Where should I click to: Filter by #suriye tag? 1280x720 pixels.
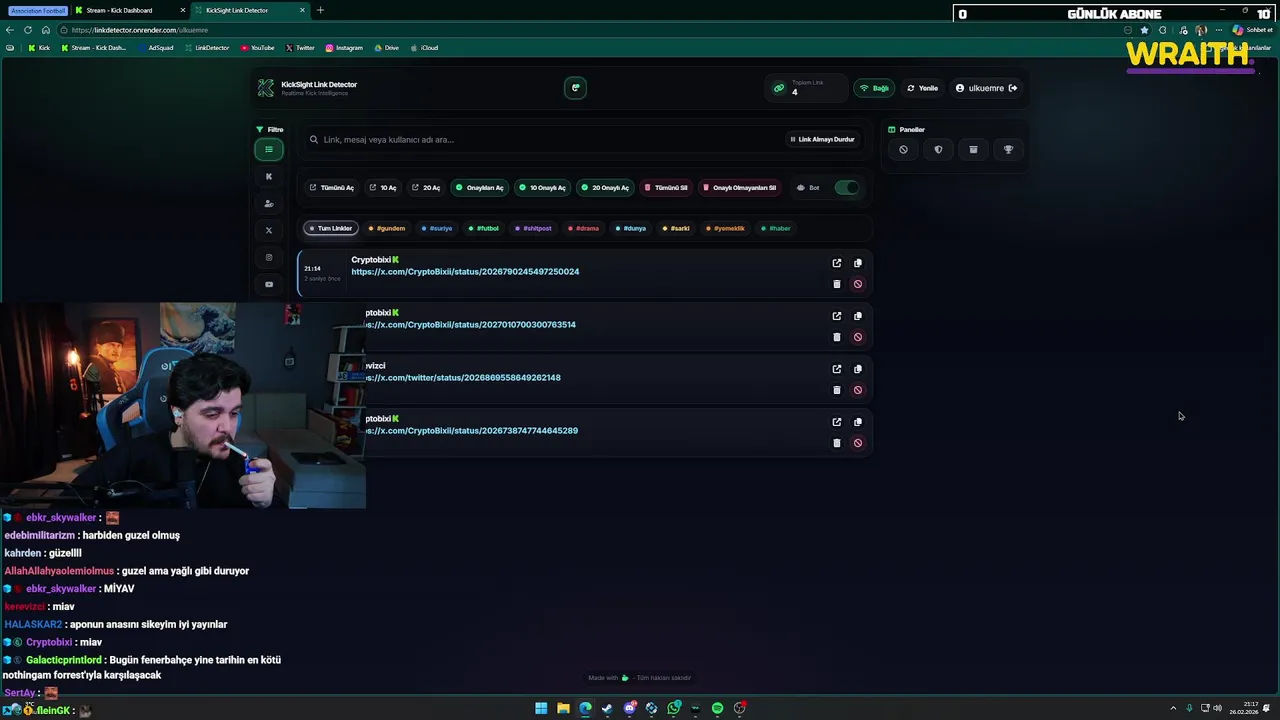coord(437,228)
